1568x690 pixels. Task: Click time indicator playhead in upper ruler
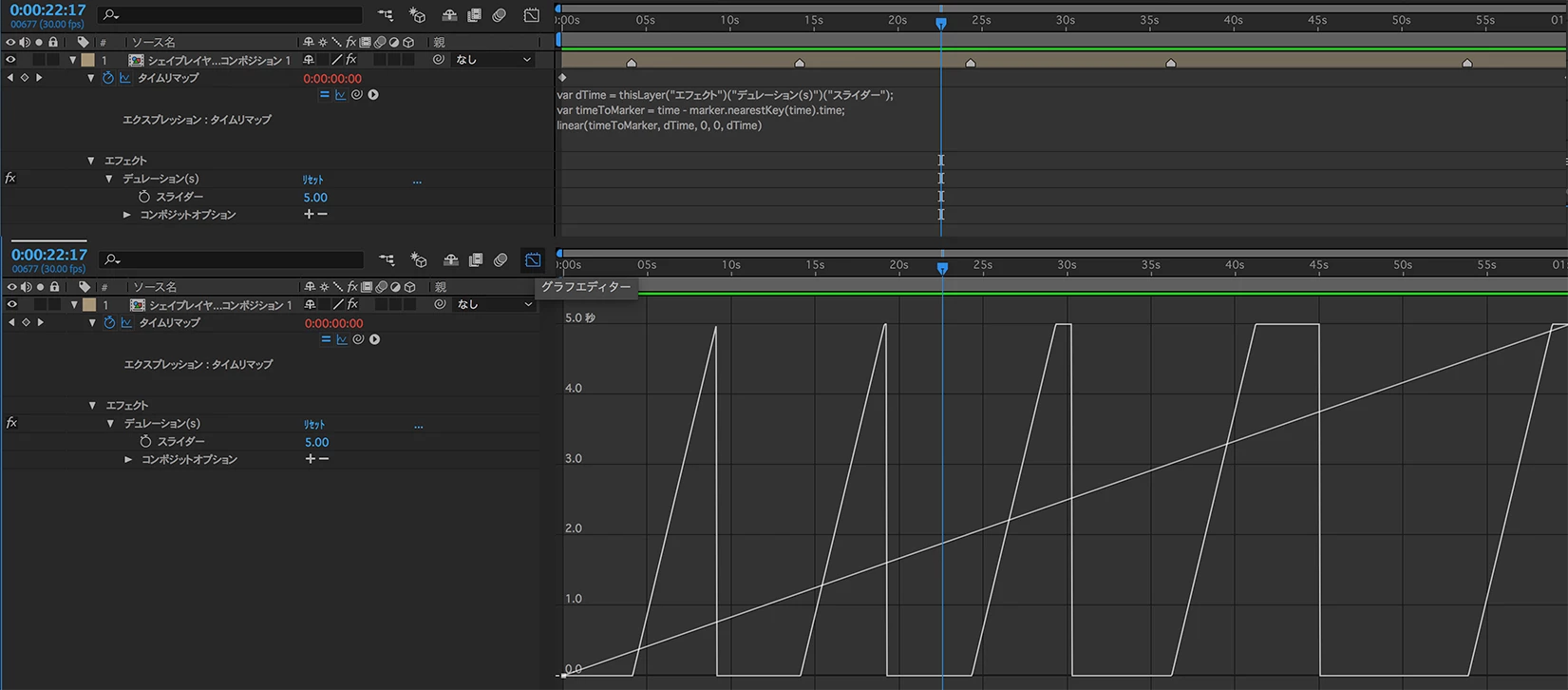(941, 23)
